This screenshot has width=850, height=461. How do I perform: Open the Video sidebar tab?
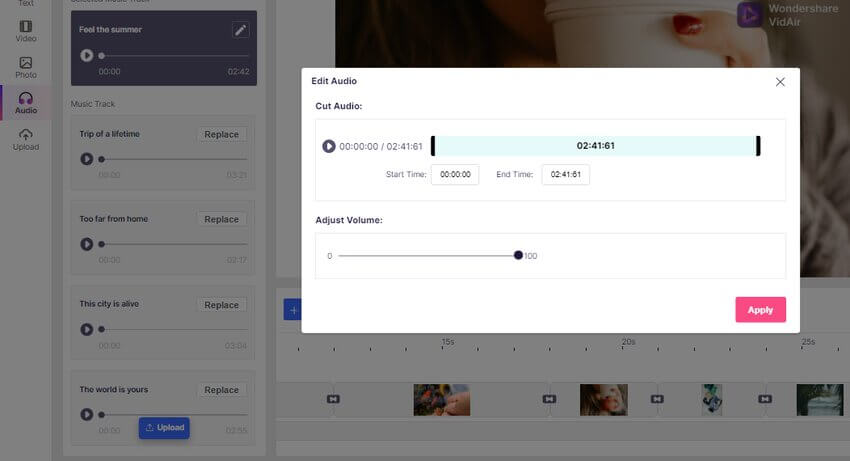click(x=26, y=31)
